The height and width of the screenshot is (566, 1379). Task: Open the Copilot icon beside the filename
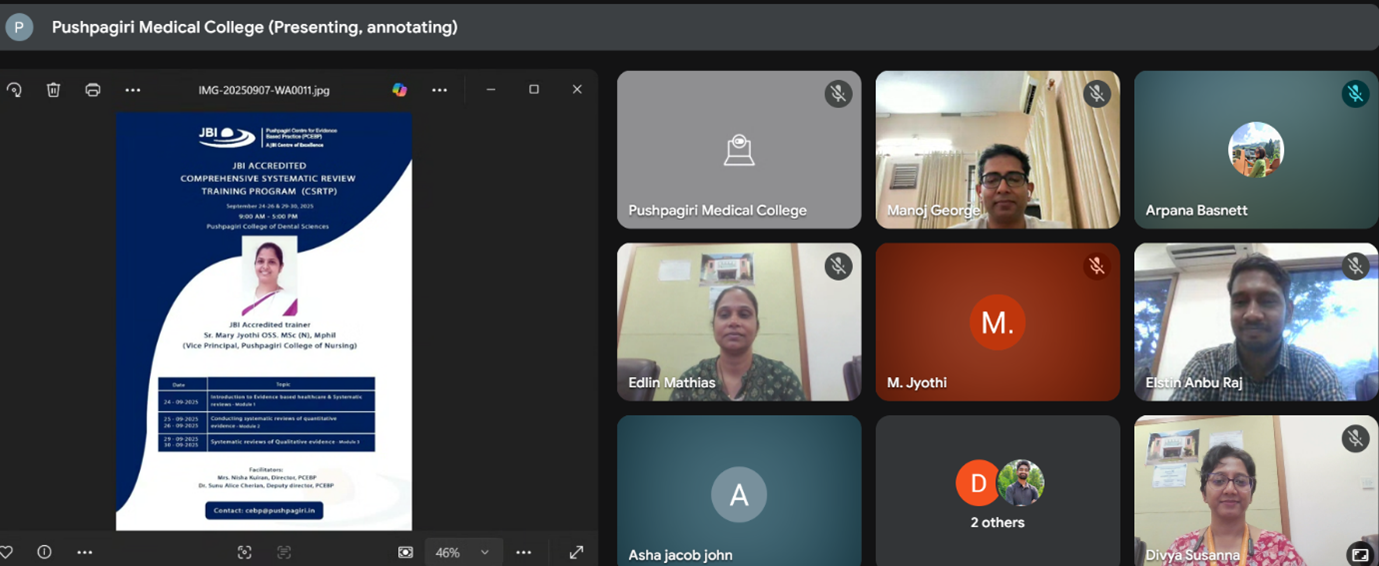coord(400,90)
